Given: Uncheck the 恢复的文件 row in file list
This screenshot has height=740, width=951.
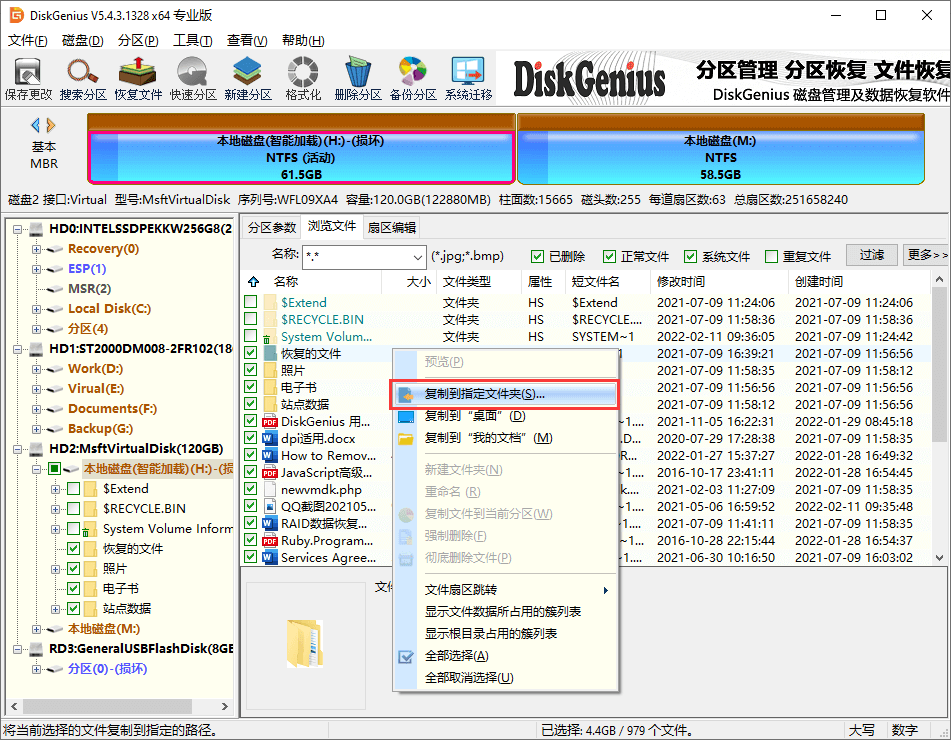Looking at the screenshot, I should click(x=250, y=352).
